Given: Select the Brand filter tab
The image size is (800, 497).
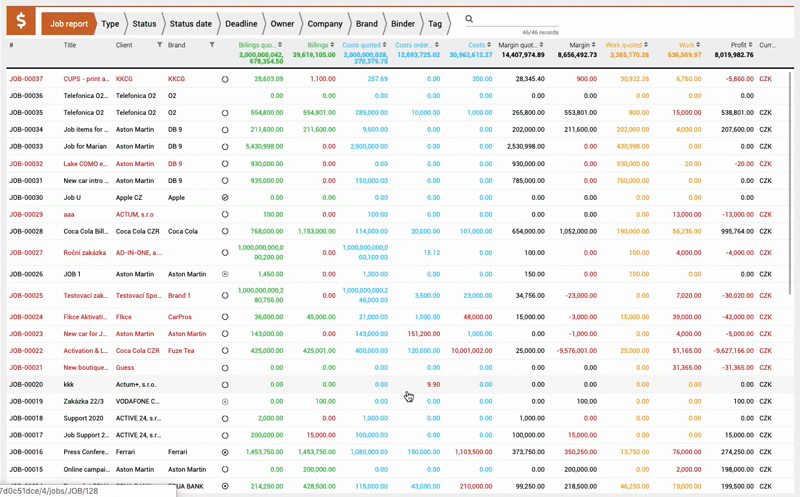Looking at the screenshot, I should [367, 23].
